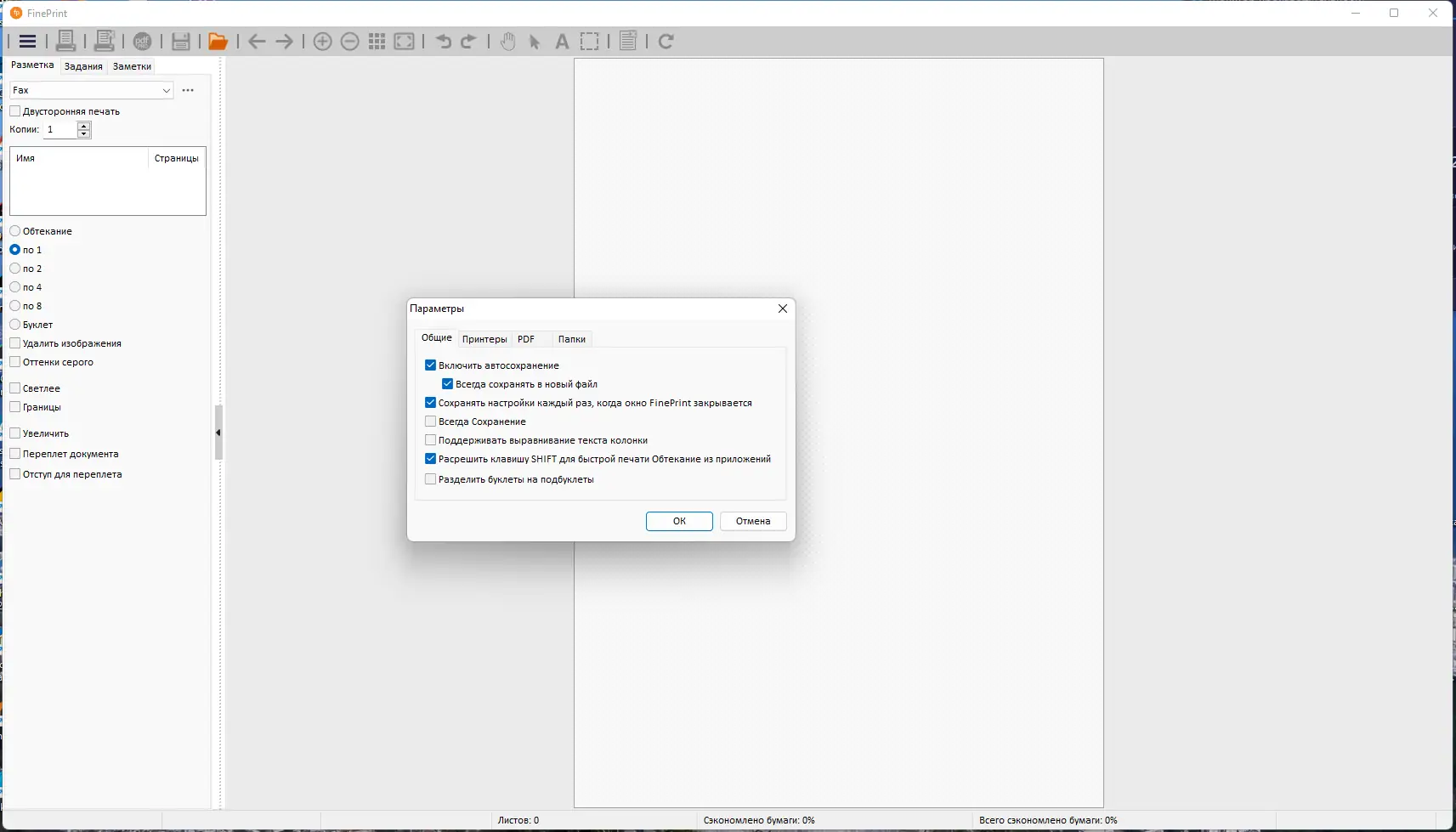This screenshot has height=832, width=1456.
Task: Select the Разметка tab
Action: click(x=32, y=65)
